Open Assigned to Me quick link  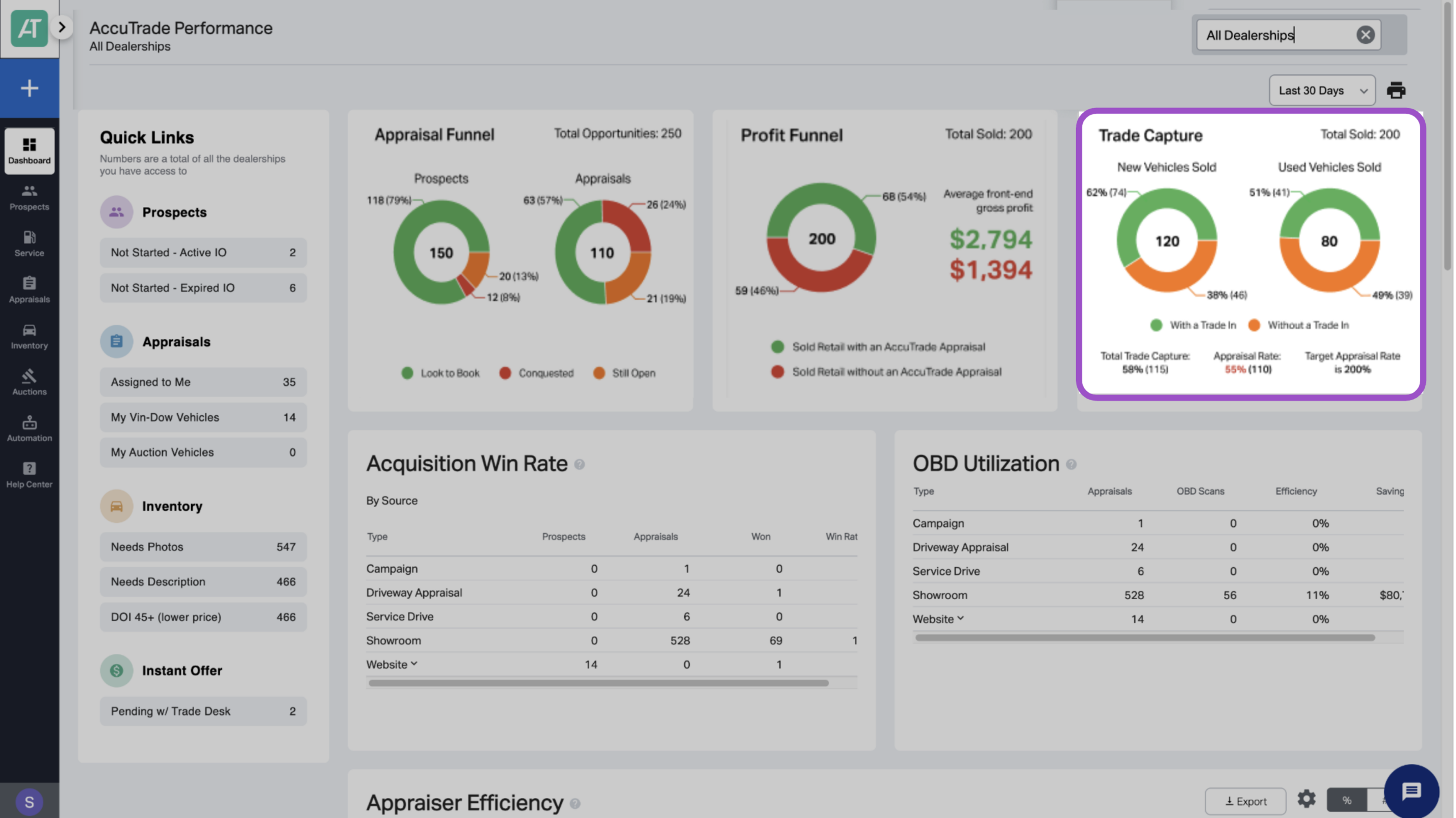click(x=204, y=382)
